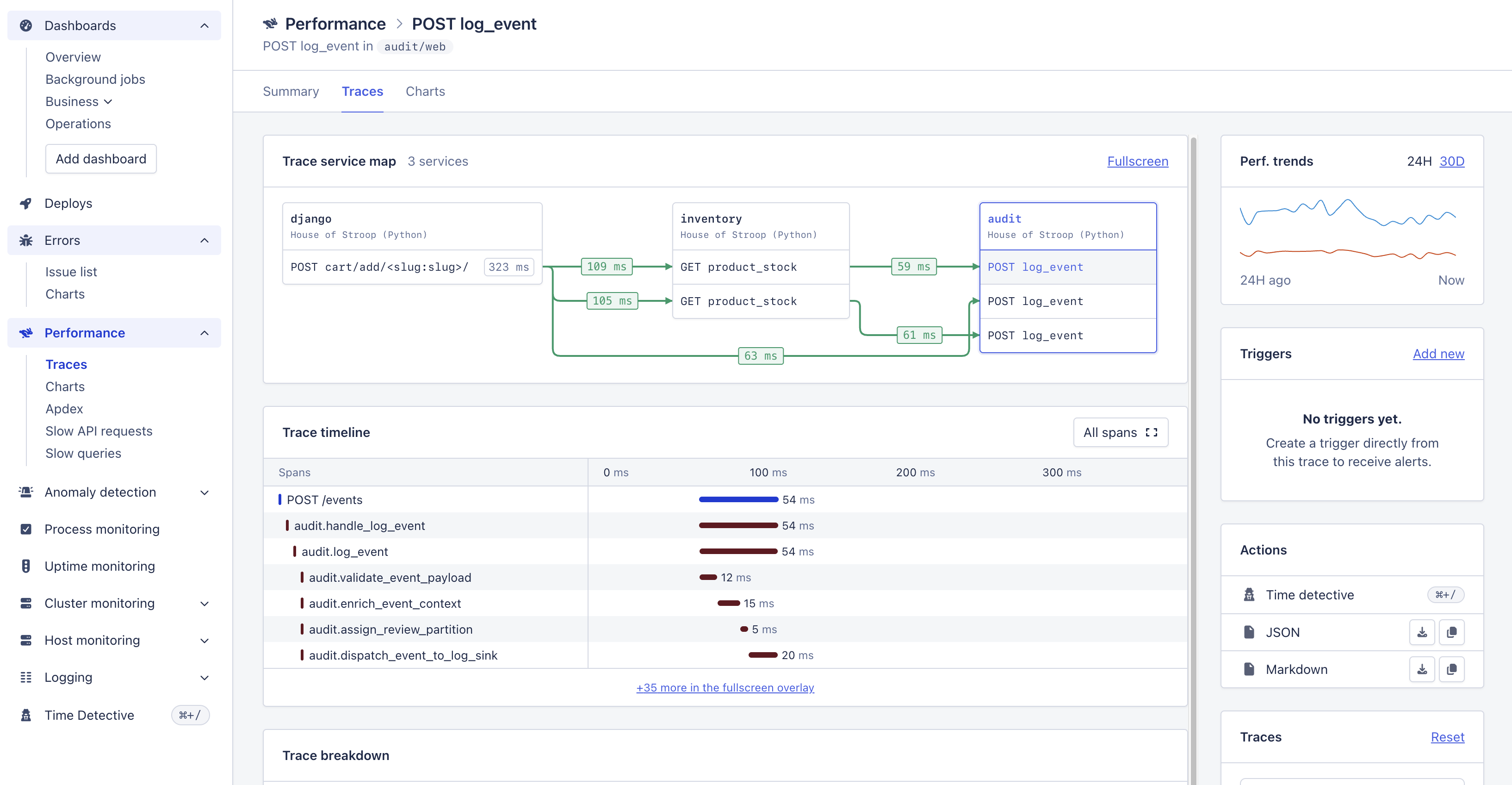Image resolution: width=1512 pixels, height=785 pixels.
Task: Click the POST /events blue span bar
Action: click(738, 500)
